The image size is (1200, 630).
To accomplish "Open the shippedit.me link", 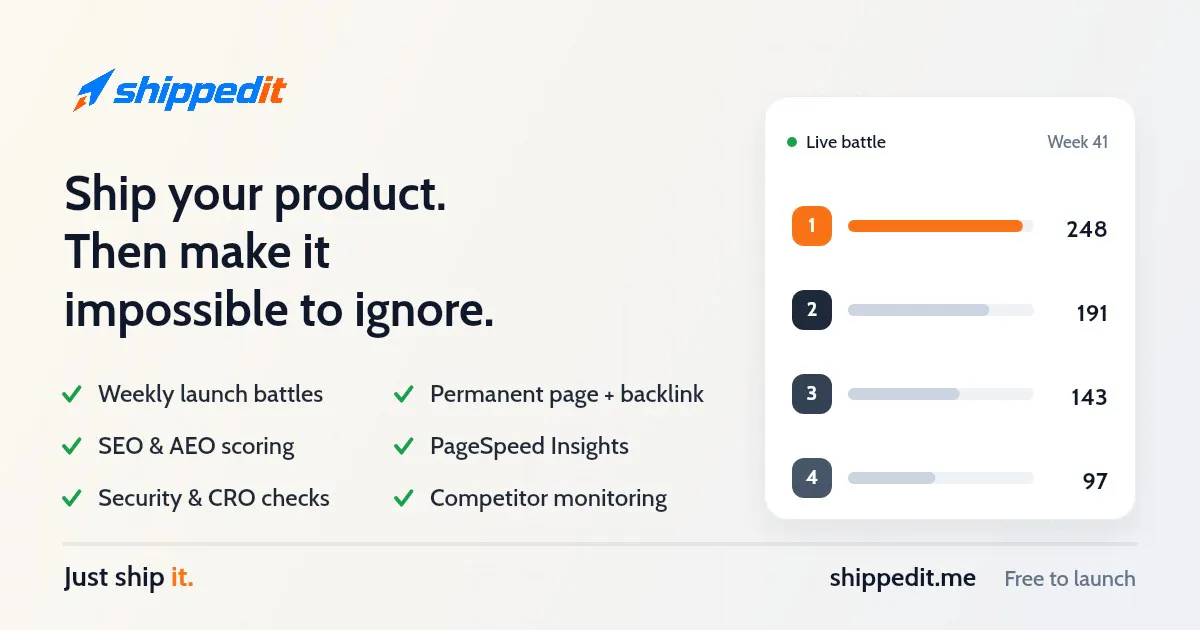I will pos(903,578).
